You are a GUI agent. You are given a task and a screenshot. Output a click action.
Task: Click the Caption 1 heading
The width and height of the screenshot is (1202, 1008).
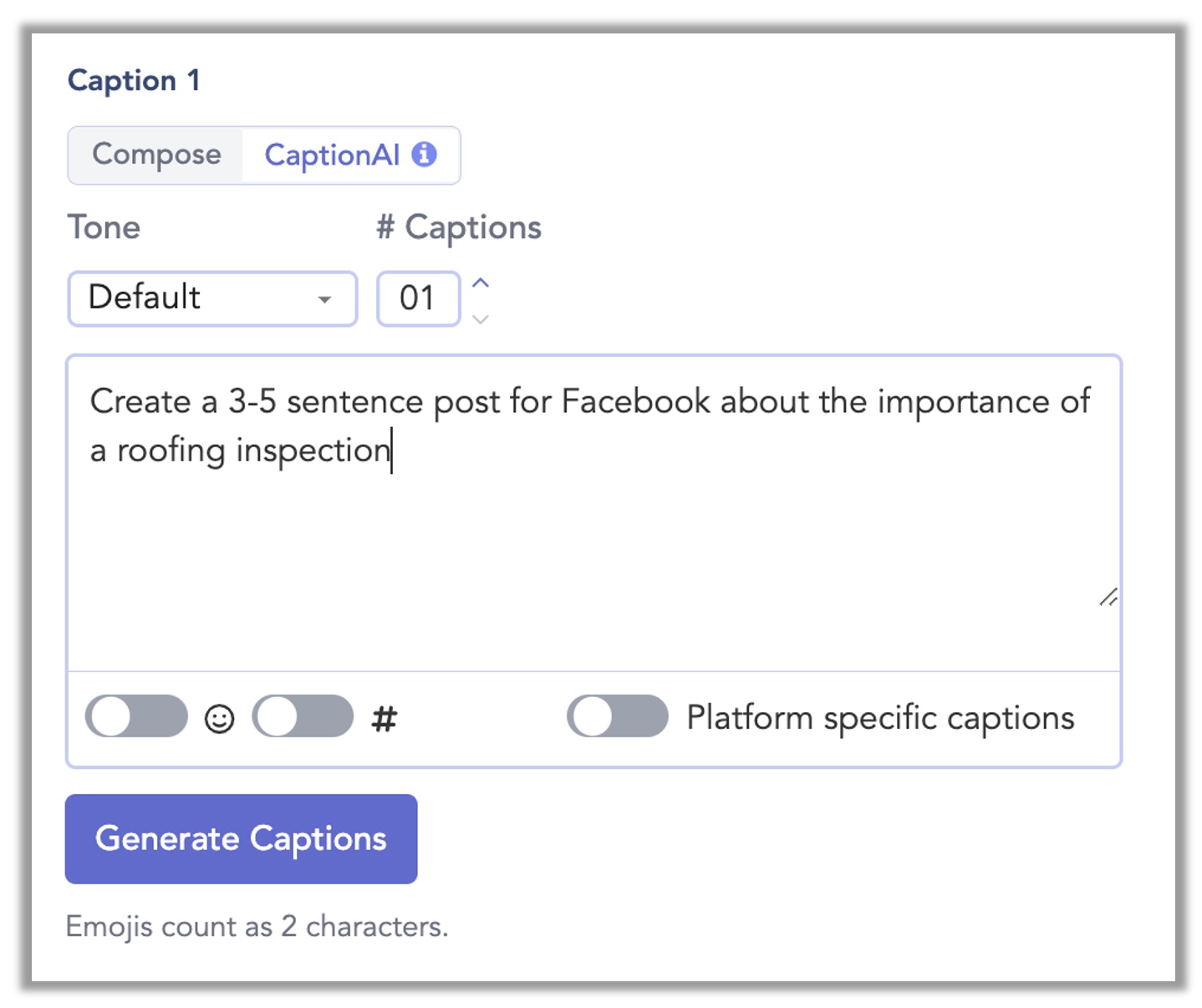point(134,80)
